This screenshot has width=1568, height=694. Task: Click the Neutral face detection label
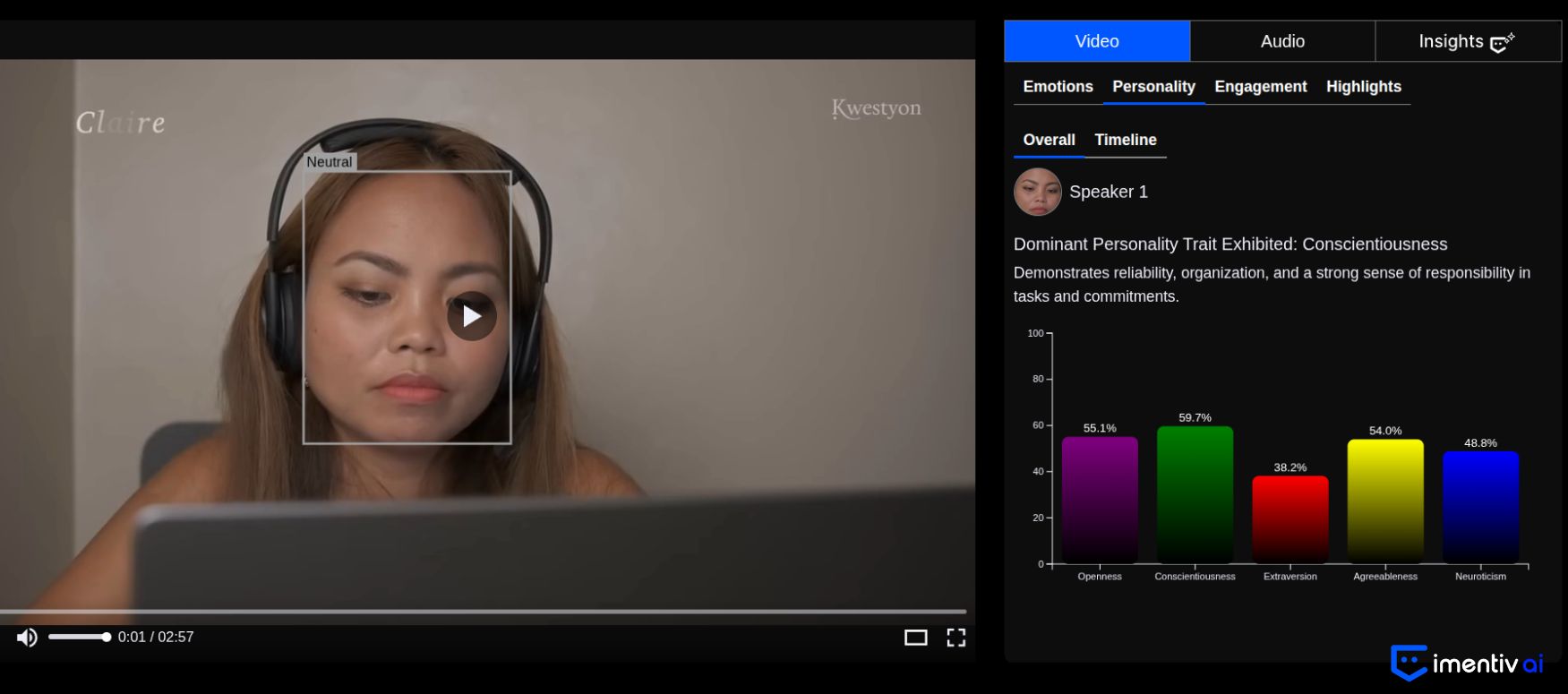coord(329,162)
